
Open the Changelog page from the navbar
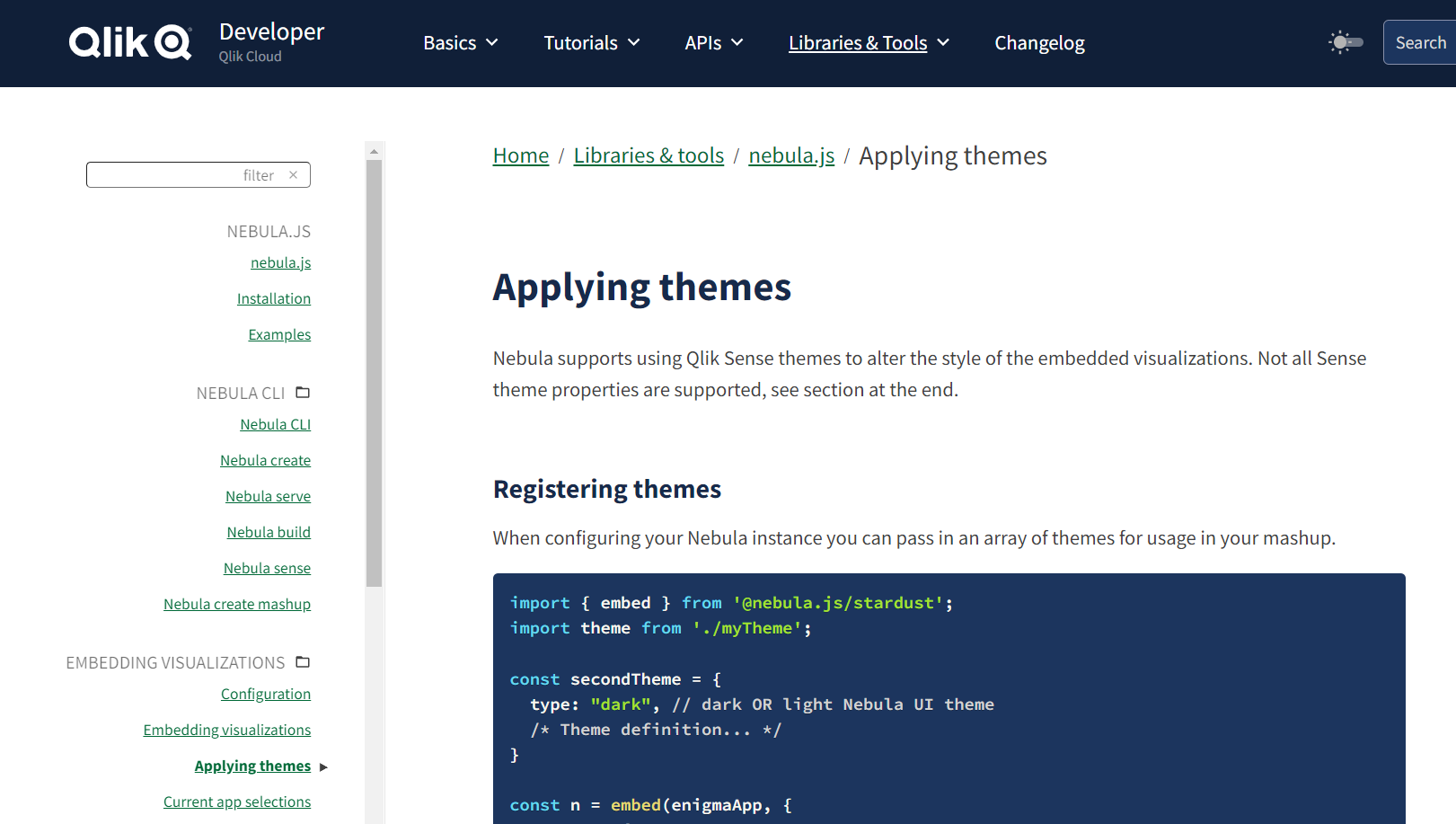[1039, 42]
